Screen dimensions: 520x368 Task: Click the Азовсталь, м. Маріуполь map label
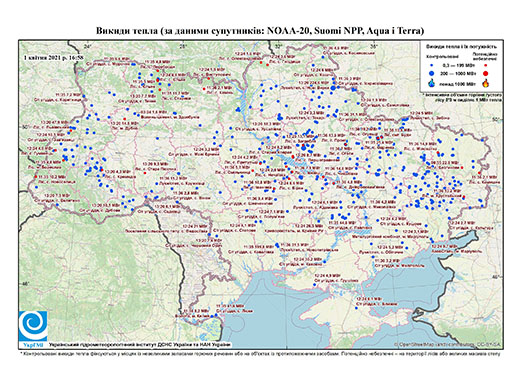(457, 250)
